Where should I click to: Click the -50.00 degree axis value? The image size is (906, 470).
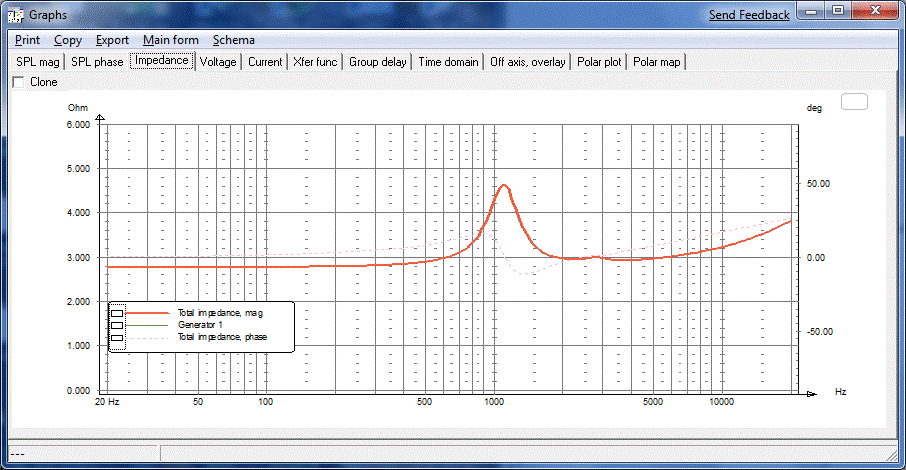click(x=819, y=332)
